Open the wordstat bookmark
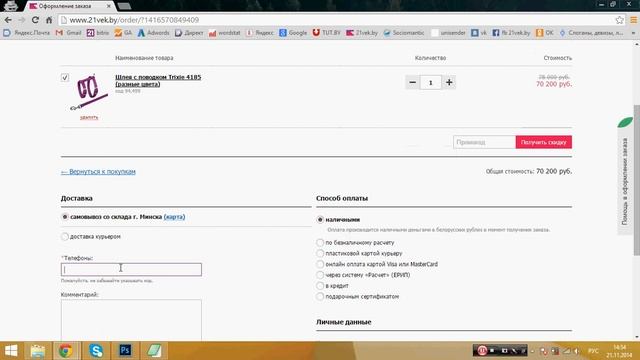This screenshot has height=360, width=640. (224, 33)
